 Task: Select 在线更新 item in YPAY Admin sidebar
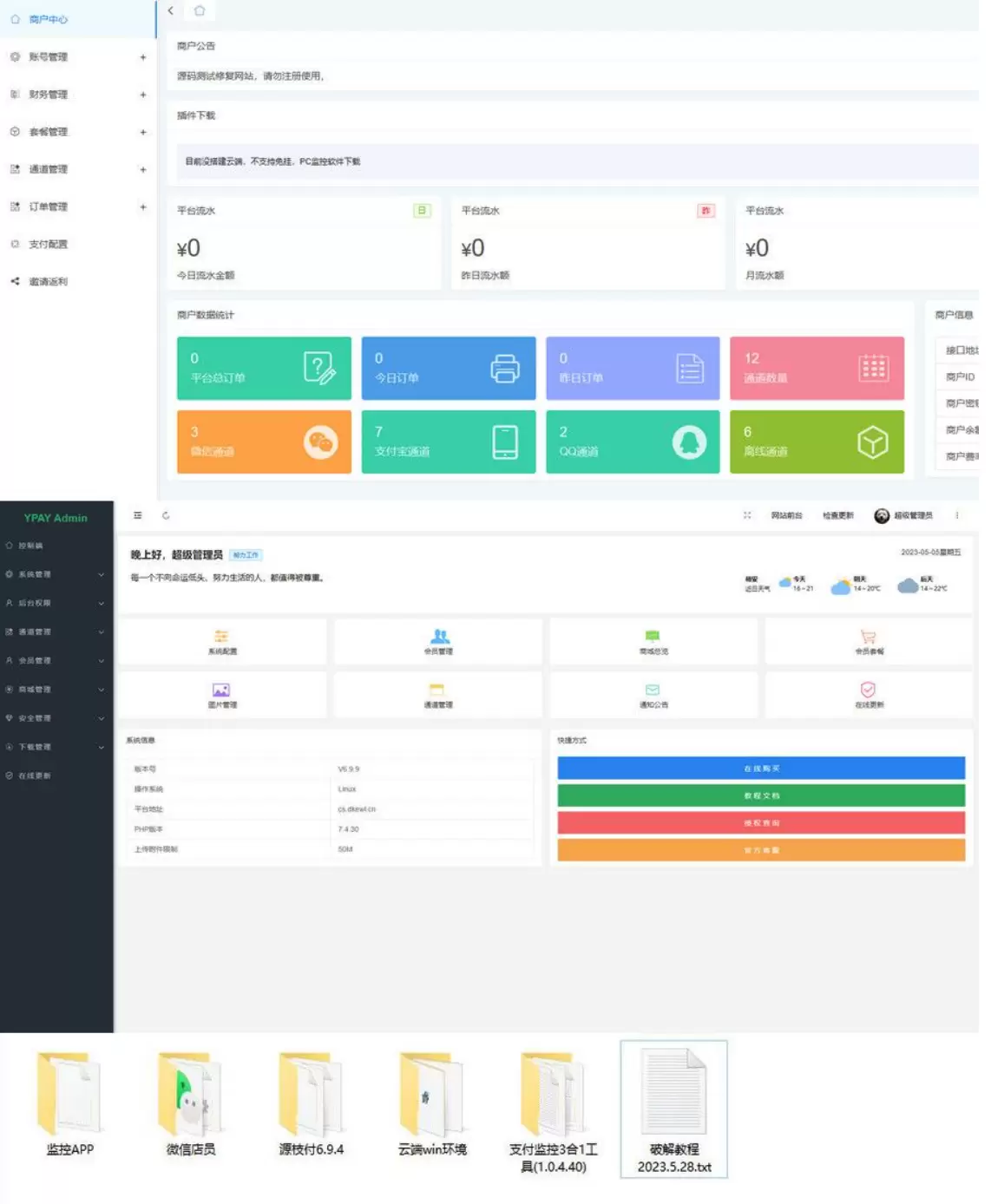pos(56,776)
